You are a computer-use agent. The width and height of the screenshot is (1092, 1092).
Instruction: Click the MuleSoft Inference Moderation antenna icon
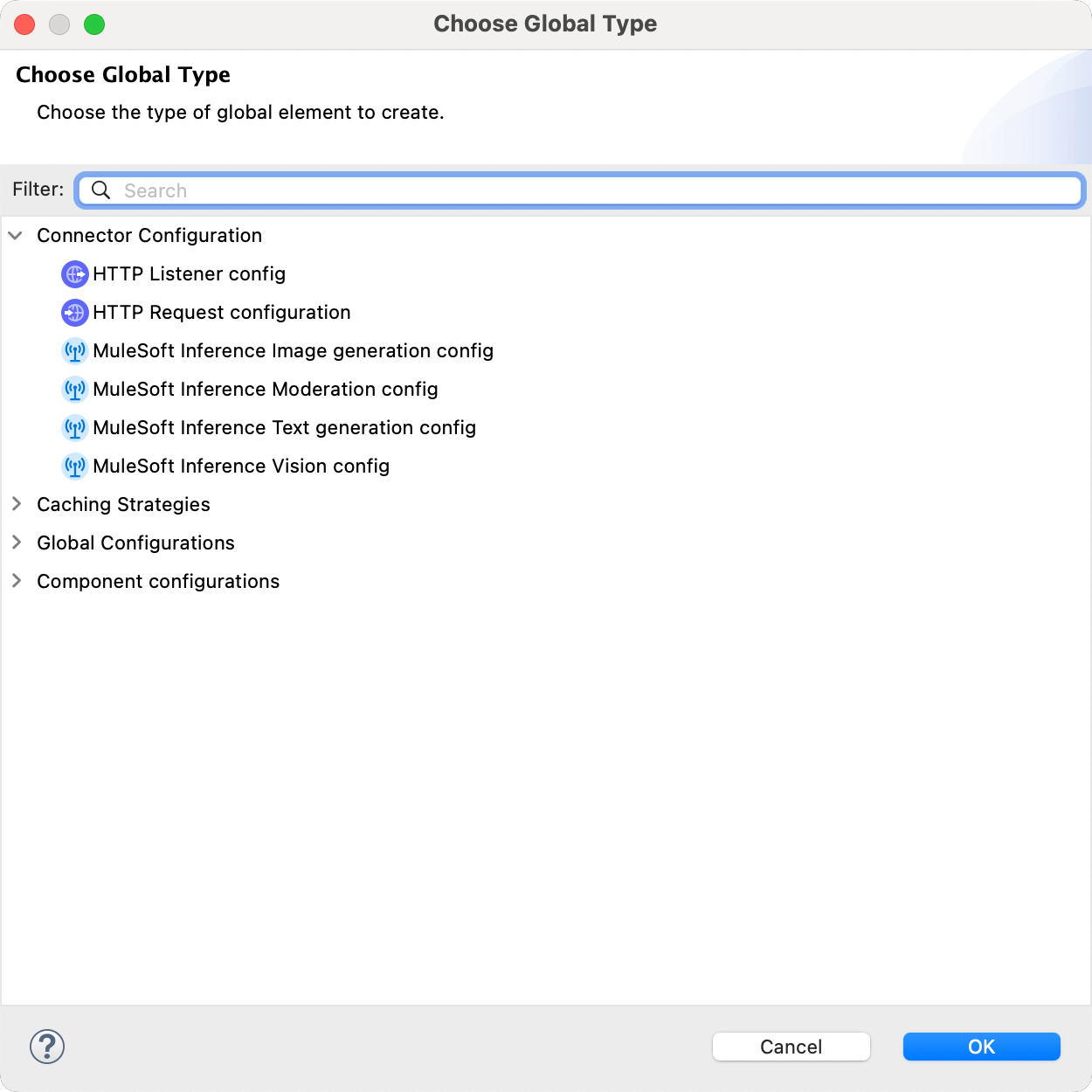coord(75,390)
